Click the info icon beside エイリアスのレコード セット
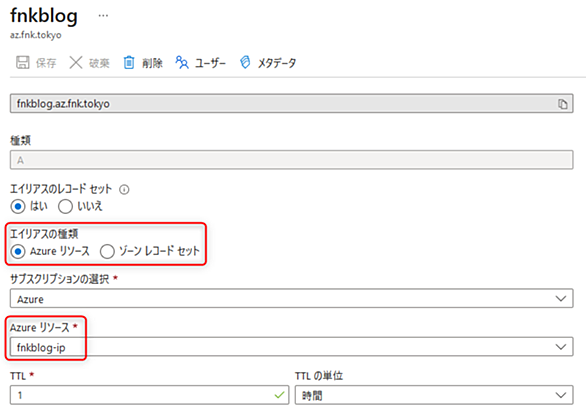 (x=124, y=190)
